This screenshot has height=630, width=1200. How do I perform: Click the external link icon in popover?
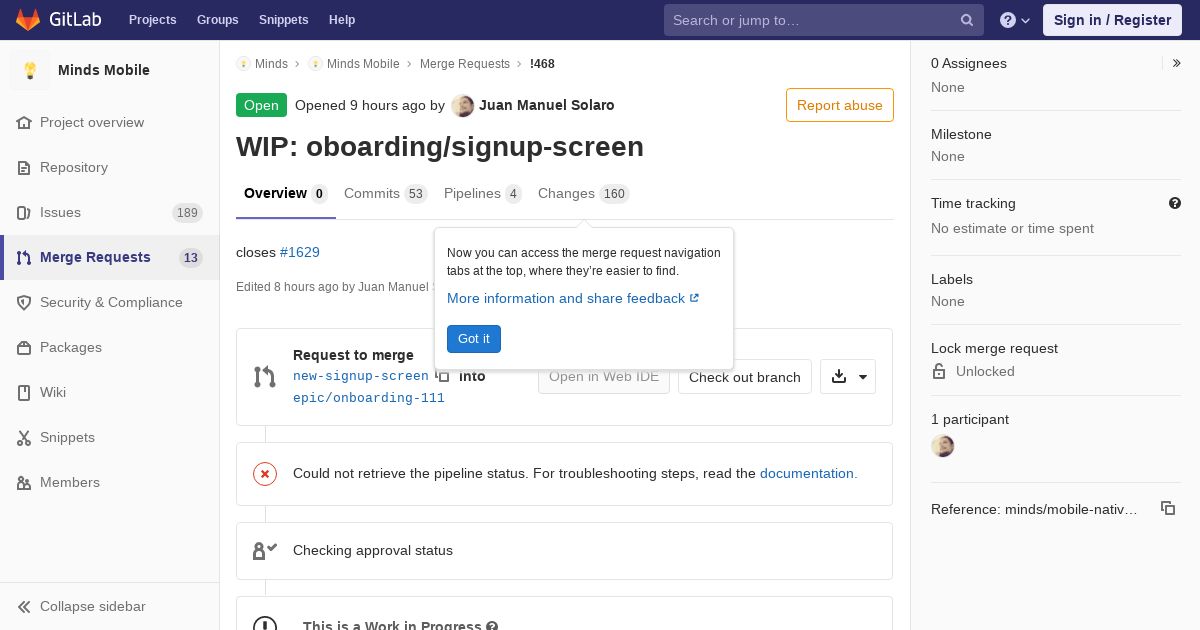(x=694, y=298)
